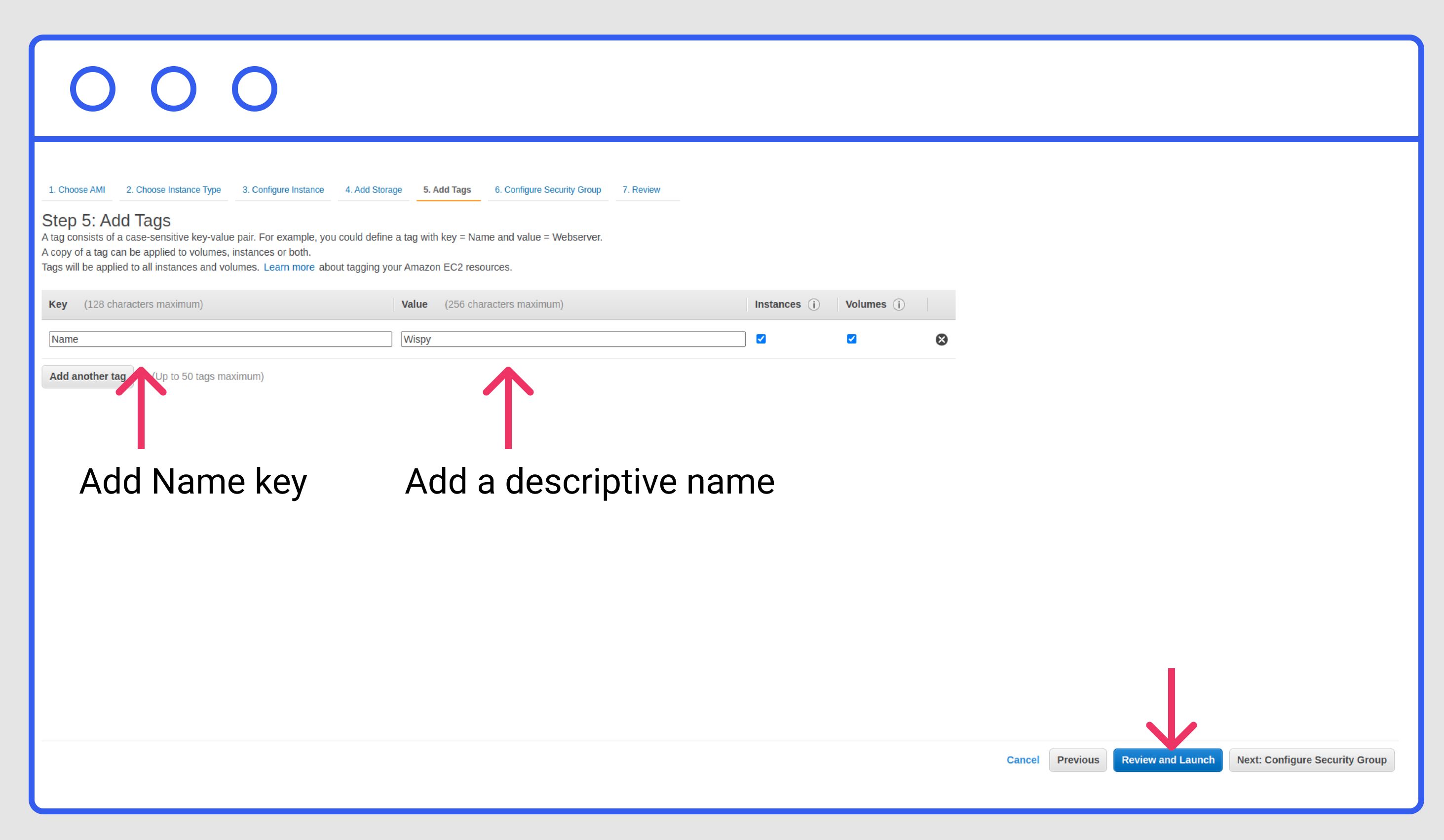Click the Cancel link
Image resolution: width=1444 pixels, height=840 pixels.
pyautogui.click(x=1022, y=760)
